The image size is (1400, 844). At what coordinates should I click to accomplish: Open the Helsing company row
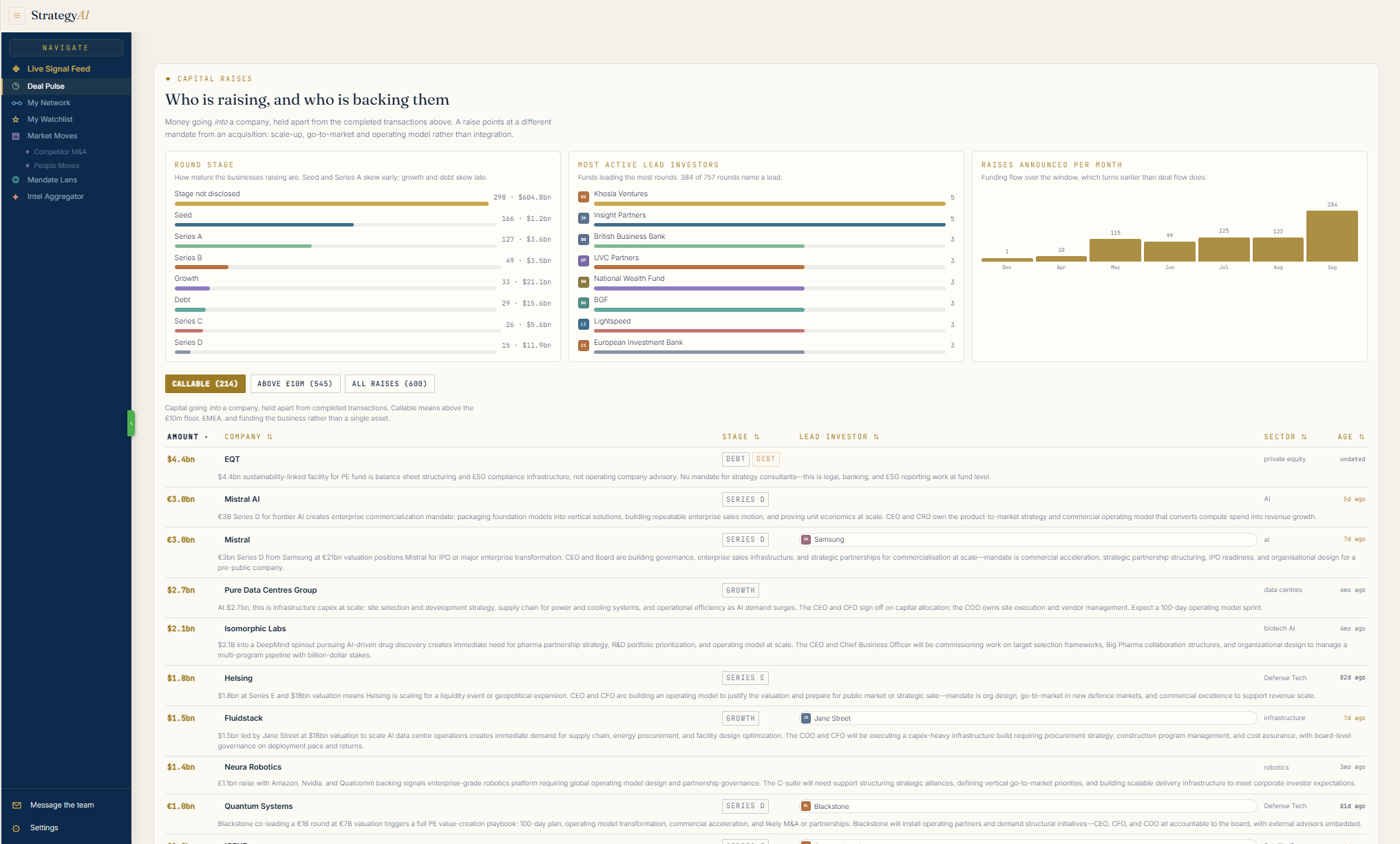tap(766, 686)
